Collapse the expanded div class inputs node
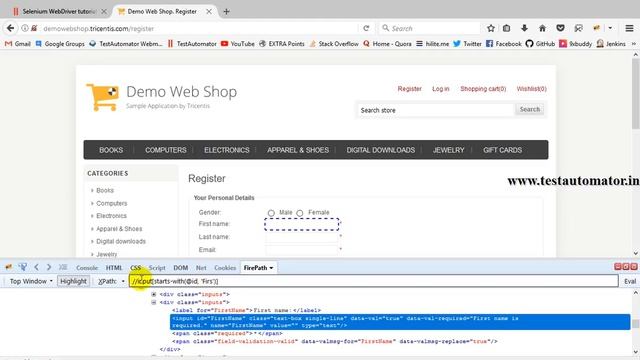This screenshot has height=360, width=640. click(154, 302)
